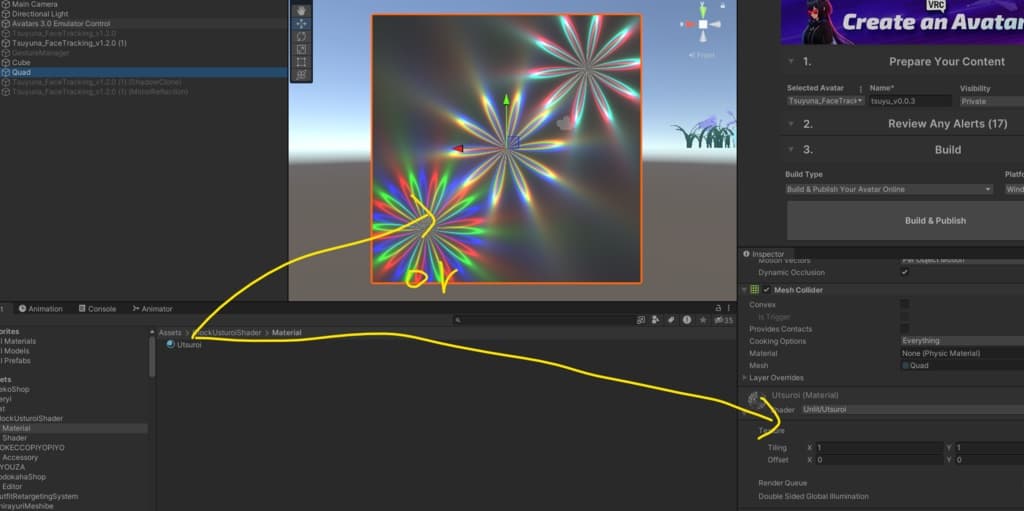Click the Utsuroi material asset icon
This screenshot has height=511, width=1024.
(x=170, y=345)
